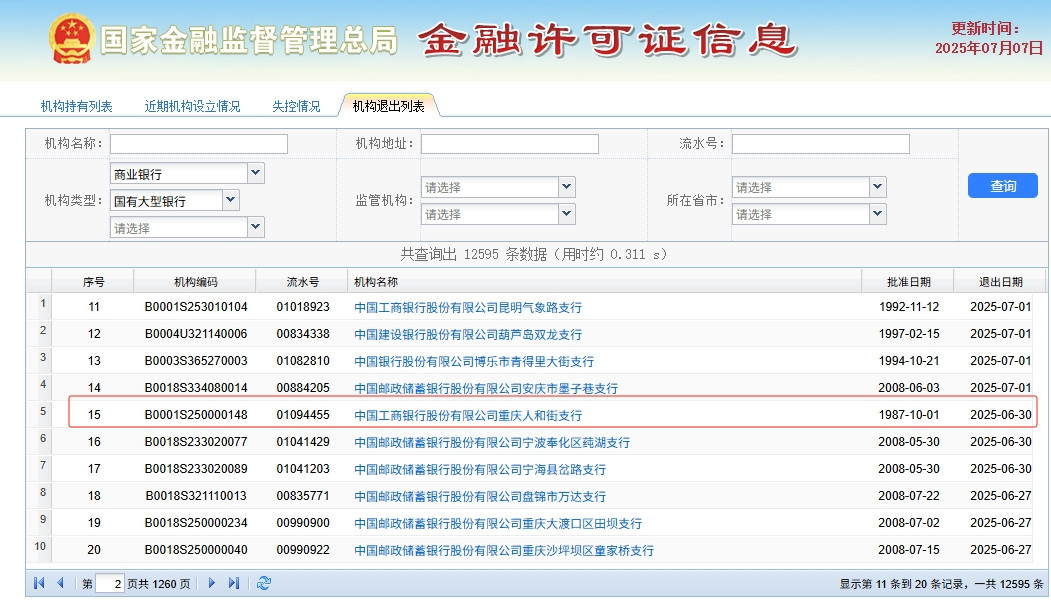
Task: Open 中国邮政储蓄银行股份有限公司宁海县岔路支行 link
Action: pos(480,469)
